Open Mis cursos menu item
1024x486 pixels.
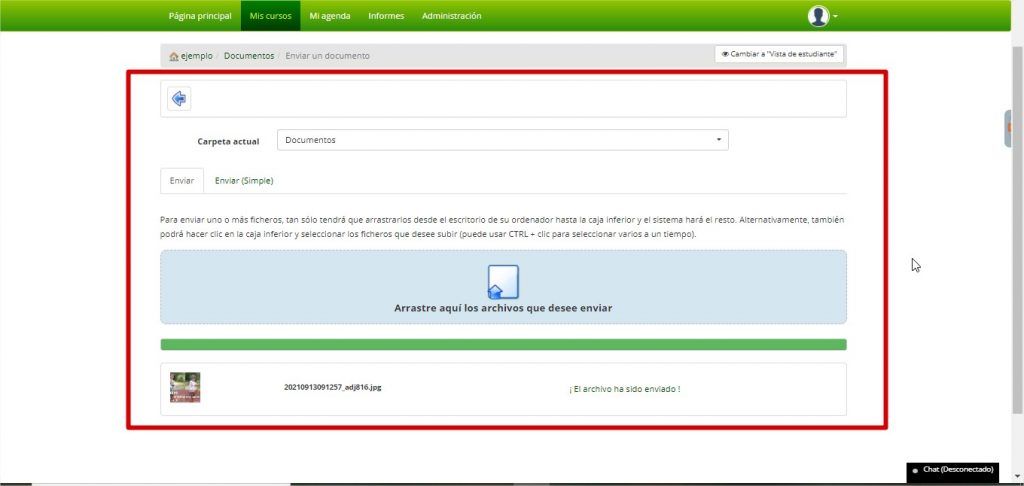[x=270, y=16]
